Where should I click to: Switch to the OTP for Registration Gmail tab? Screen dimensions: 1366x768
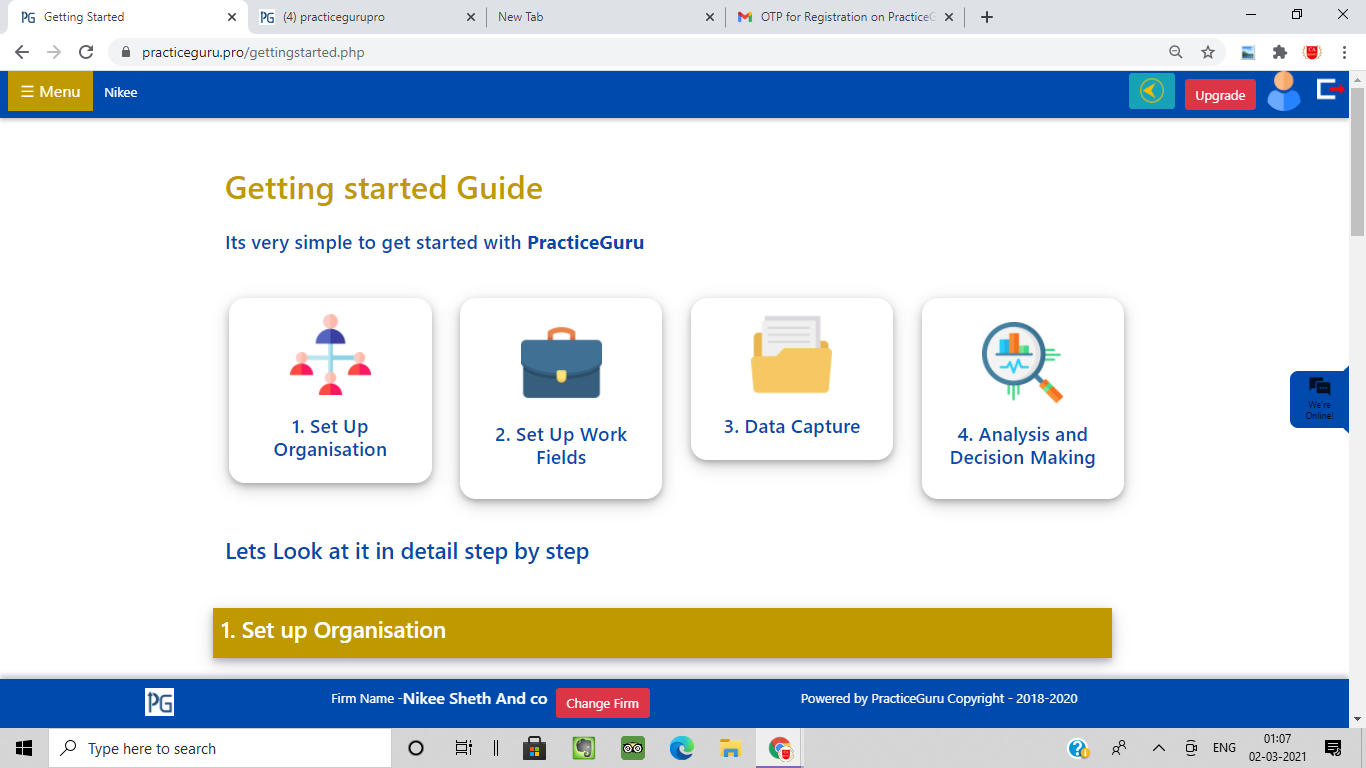coord(846,17)
